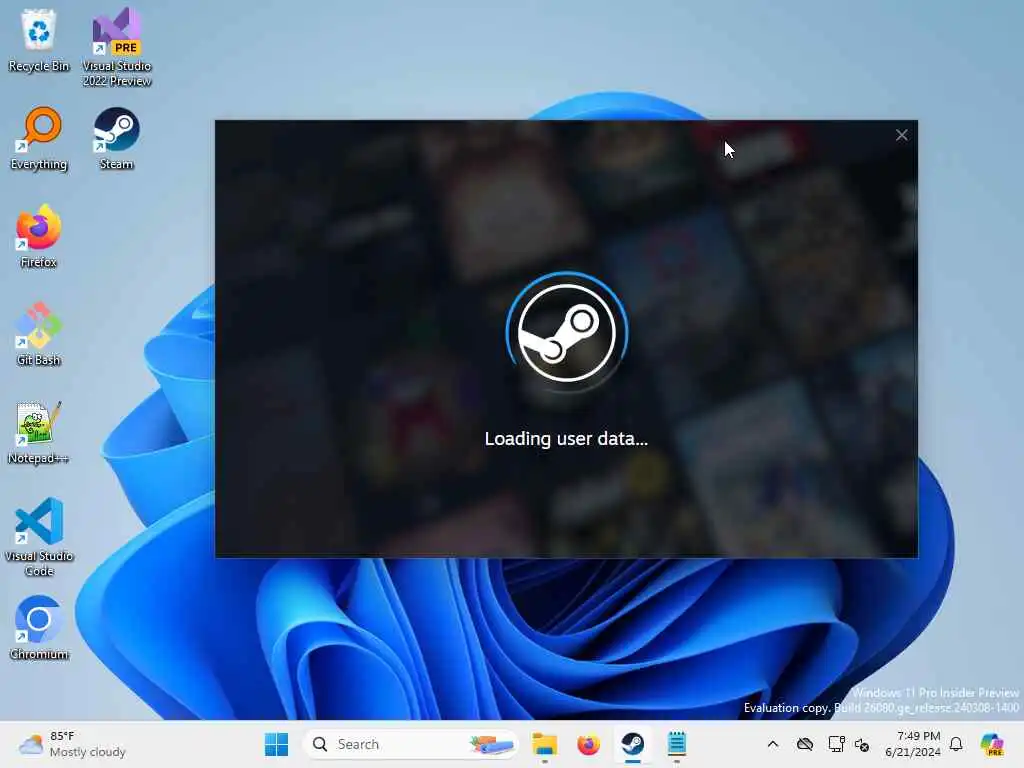Select the Everything search shortcut
Viewport: 1024px width, 768px height.
coord(39,138)
